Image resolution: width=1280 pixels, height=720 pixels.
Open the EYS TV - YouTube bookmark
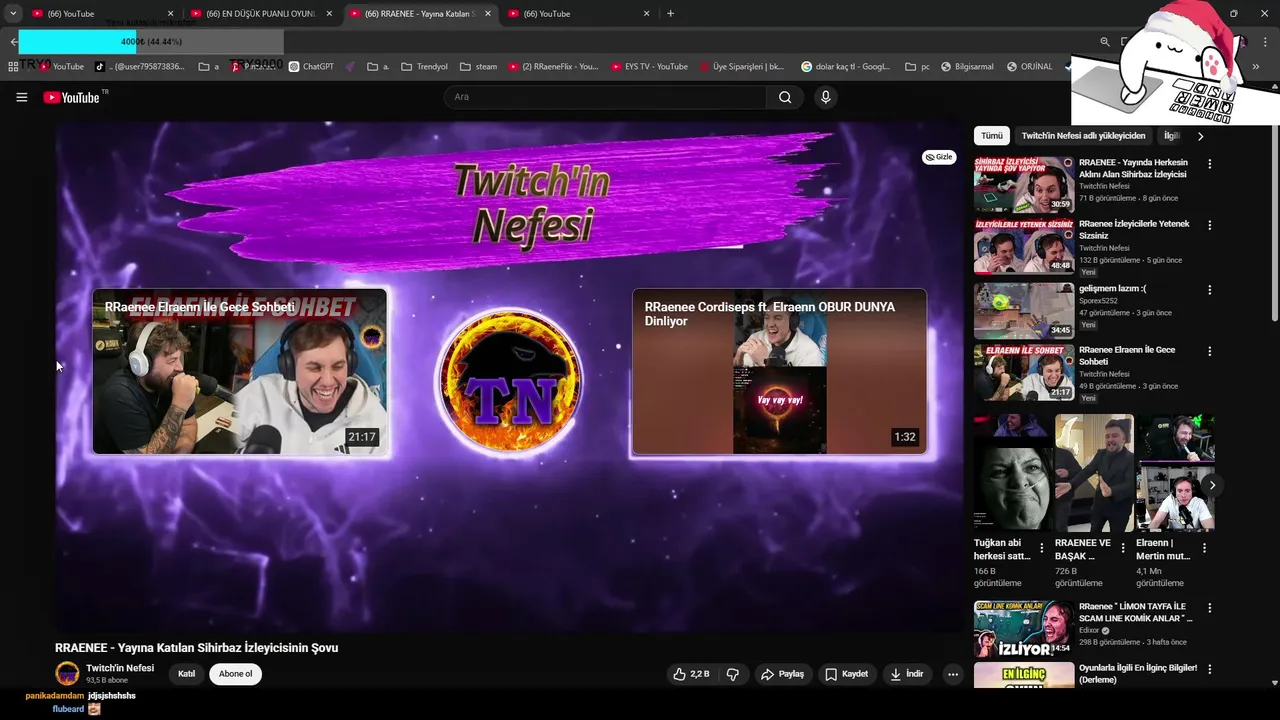point(649,67)
